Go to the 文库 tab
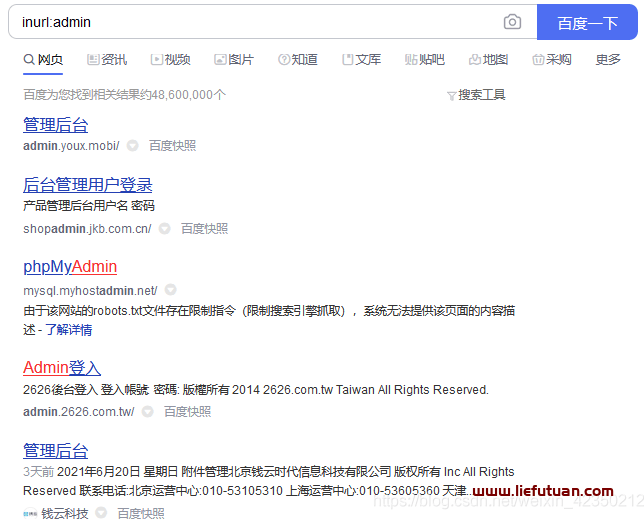Screen dimensions: 644x526 point(361,60)
